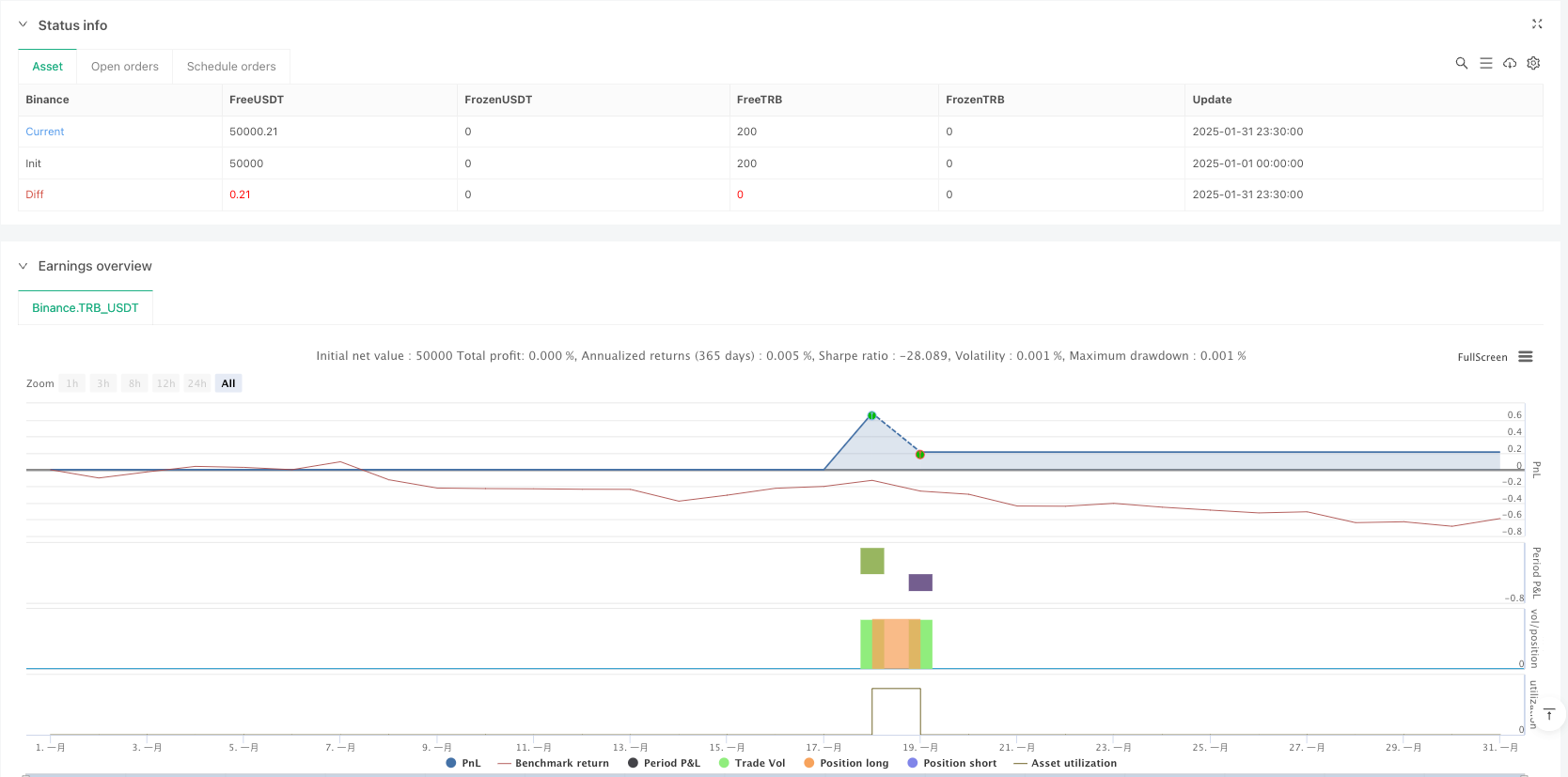Click the search icon in Status info

(x=1461, y=63)
